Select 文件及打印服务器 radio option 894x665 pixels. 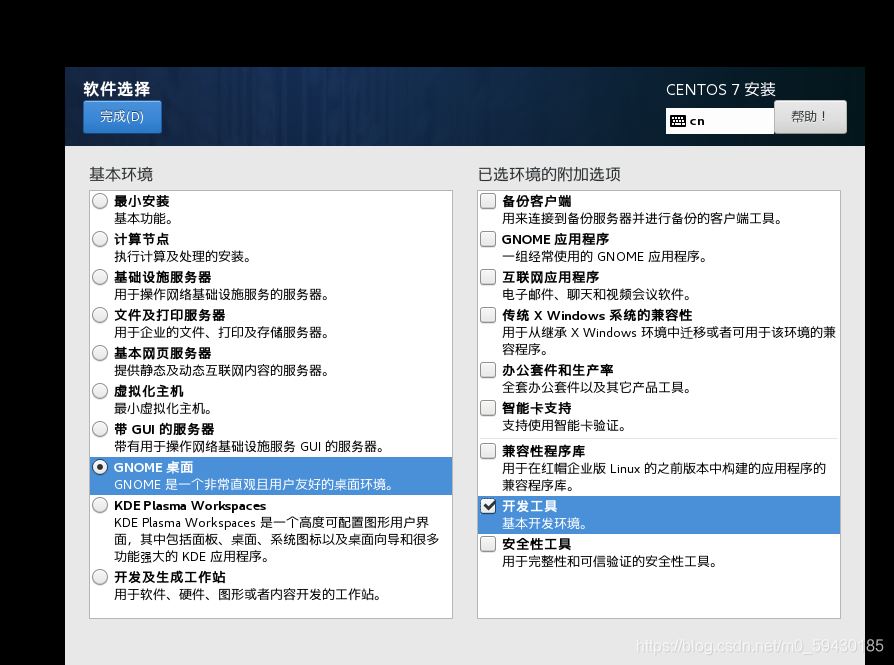point(100,315)
